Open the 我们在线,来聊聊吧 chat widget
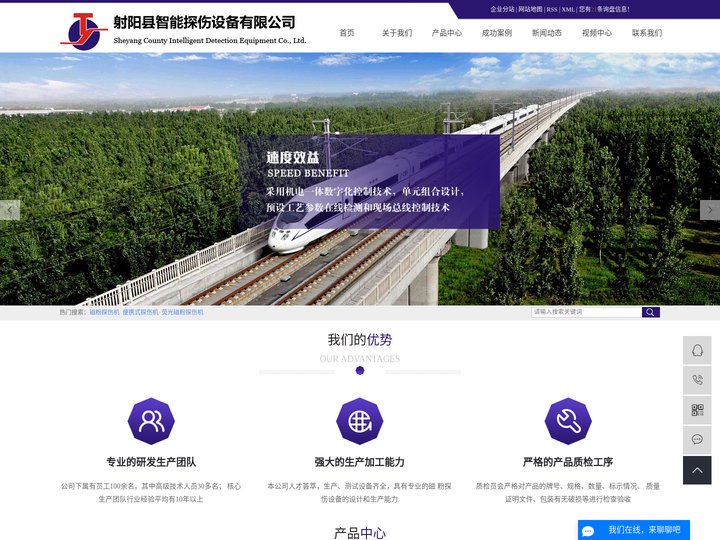This screenshot has height=540, width=720. pyautogui.click(x=634, y=530)
